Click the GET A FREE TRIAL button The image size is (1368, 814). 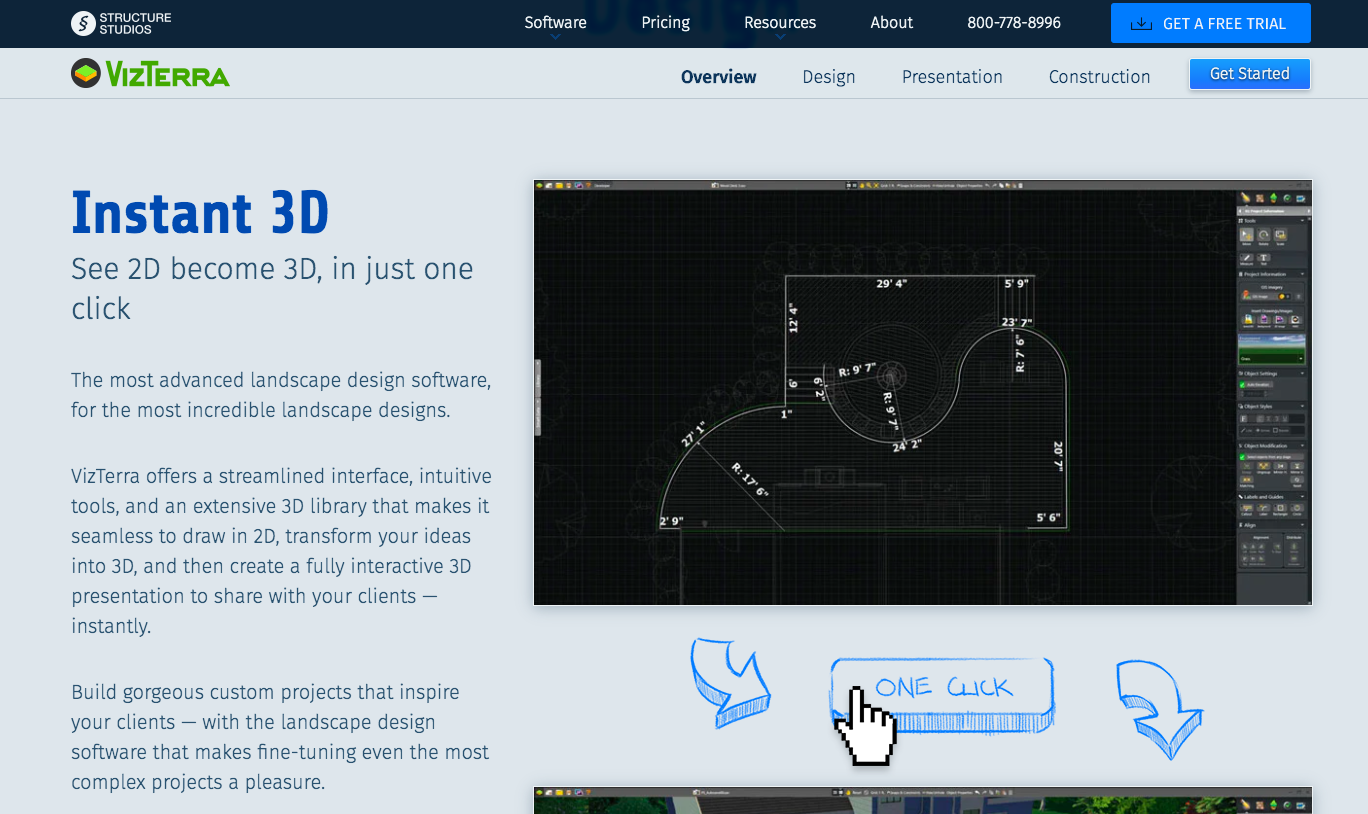coord(1211,23)
